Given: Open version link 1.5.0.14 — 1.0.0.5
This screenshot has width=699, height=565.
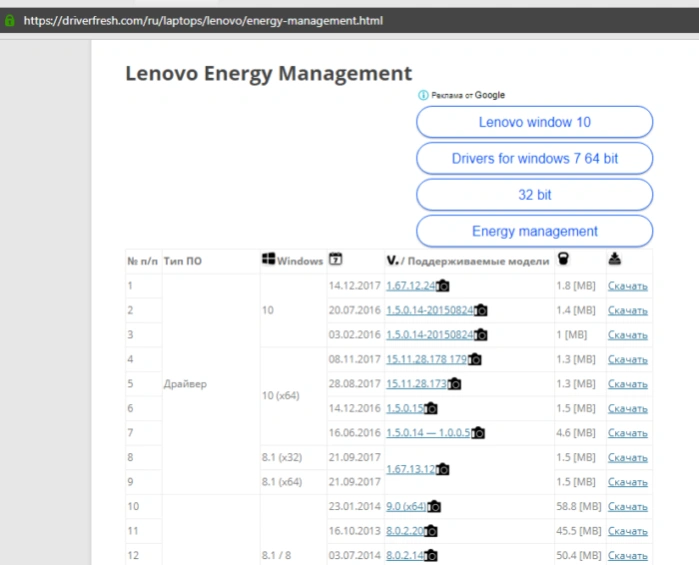Looking at the screenshot, I should tap(428, 433).
